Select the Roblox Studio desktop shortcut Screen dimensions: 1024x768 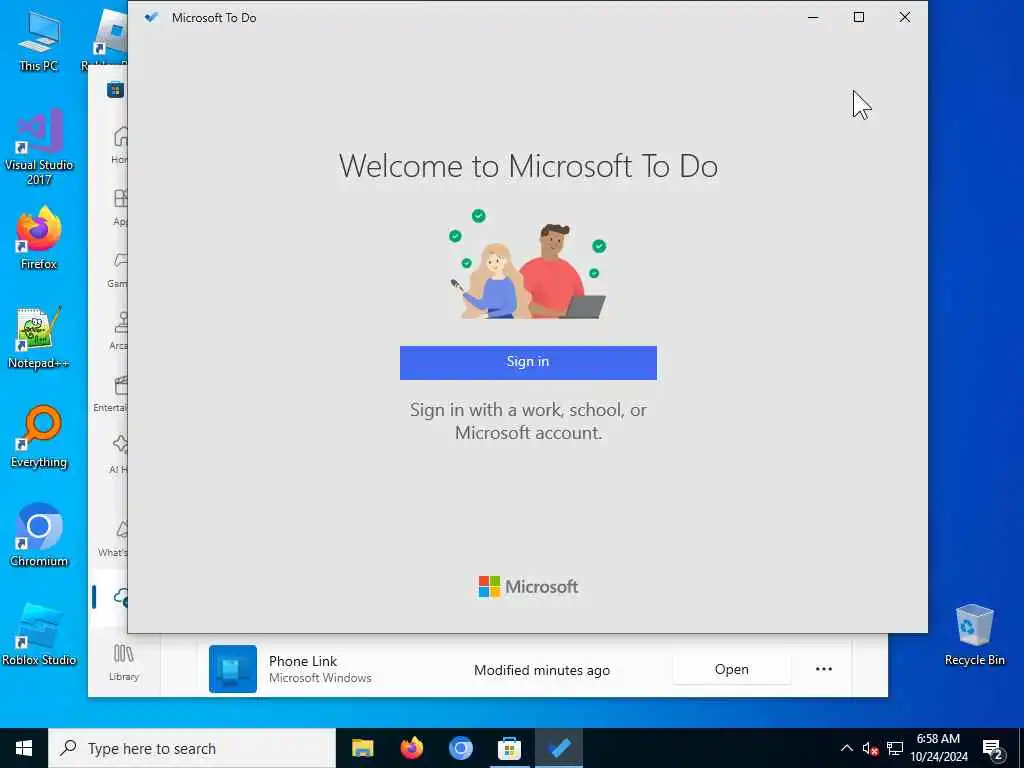pyautogui.click(x=39, y=634)
